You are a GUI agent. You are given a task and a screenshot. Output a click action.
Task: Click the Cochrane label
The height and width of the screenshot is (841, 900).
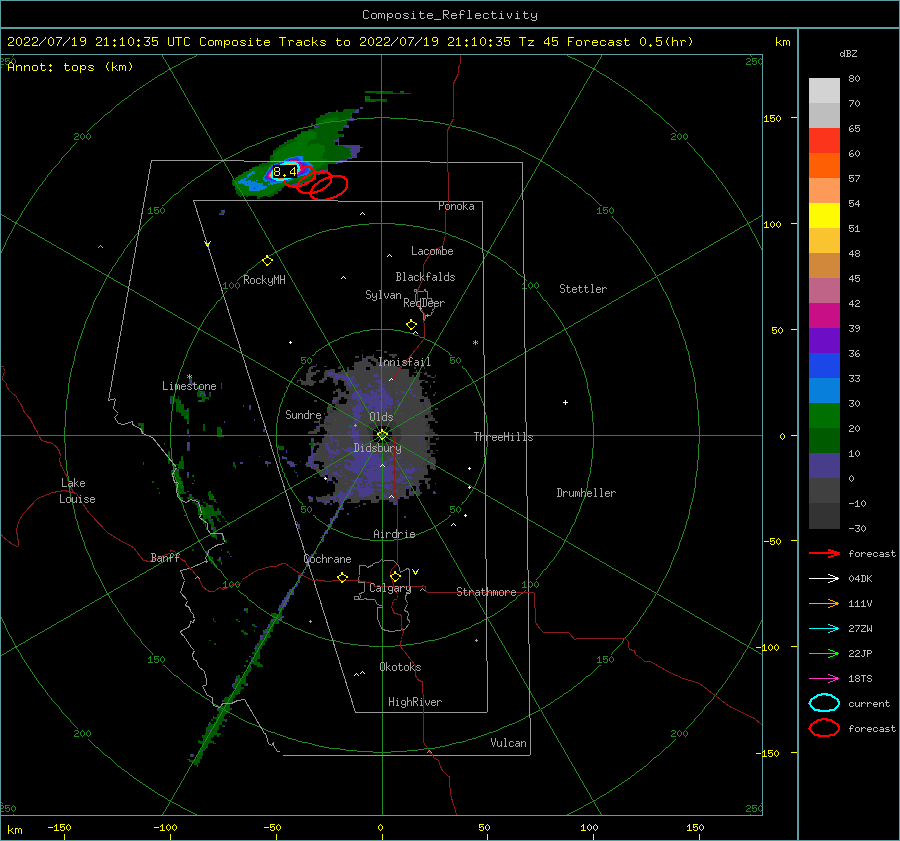tap(327, 559)
